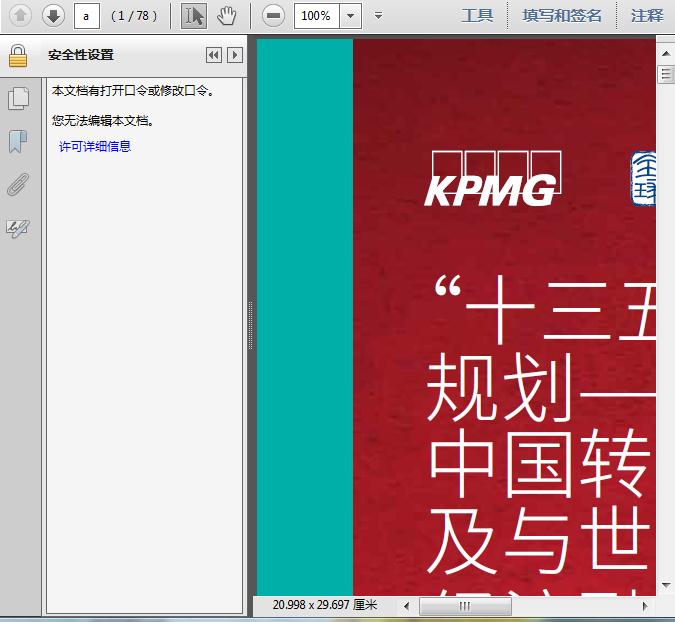The height and width of the screenshot is (622, 675).
Task: Zoom out with the minus button
Action: [x=273, y=16]
